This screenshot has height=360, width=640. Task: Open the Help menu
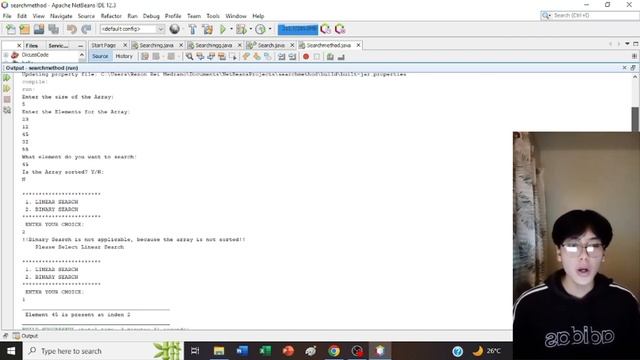(258, 16)
